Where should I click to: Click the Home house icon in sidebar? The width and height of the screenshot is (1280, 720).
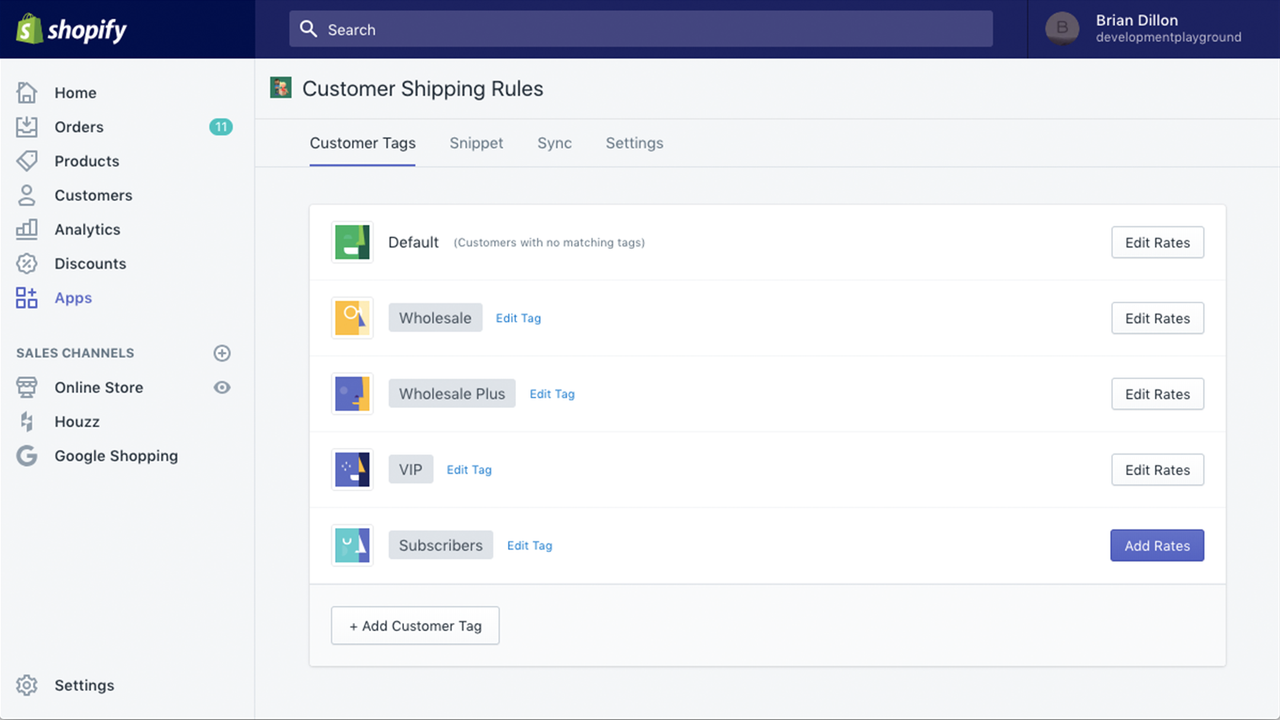(27, 93)
